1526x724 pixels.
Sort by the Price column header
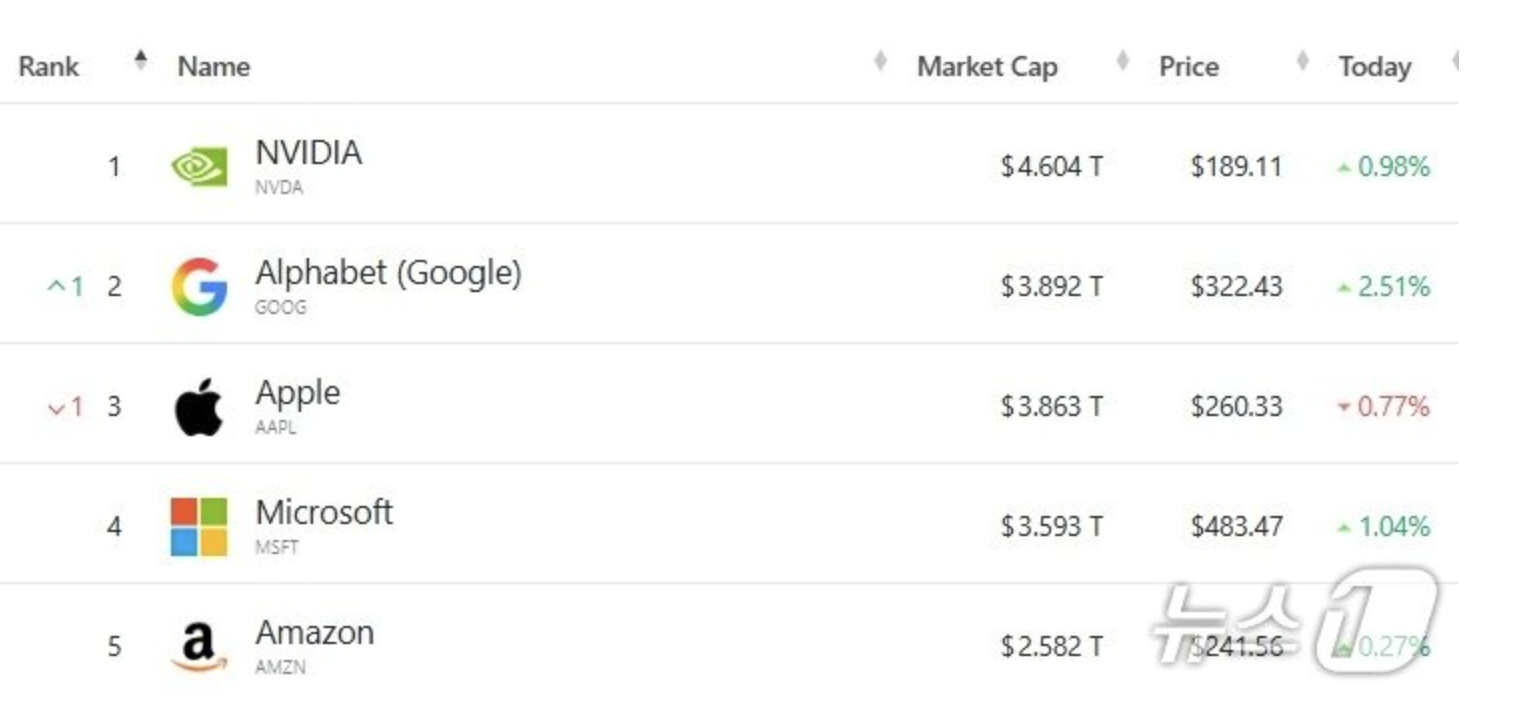(x=1189, y=67)
